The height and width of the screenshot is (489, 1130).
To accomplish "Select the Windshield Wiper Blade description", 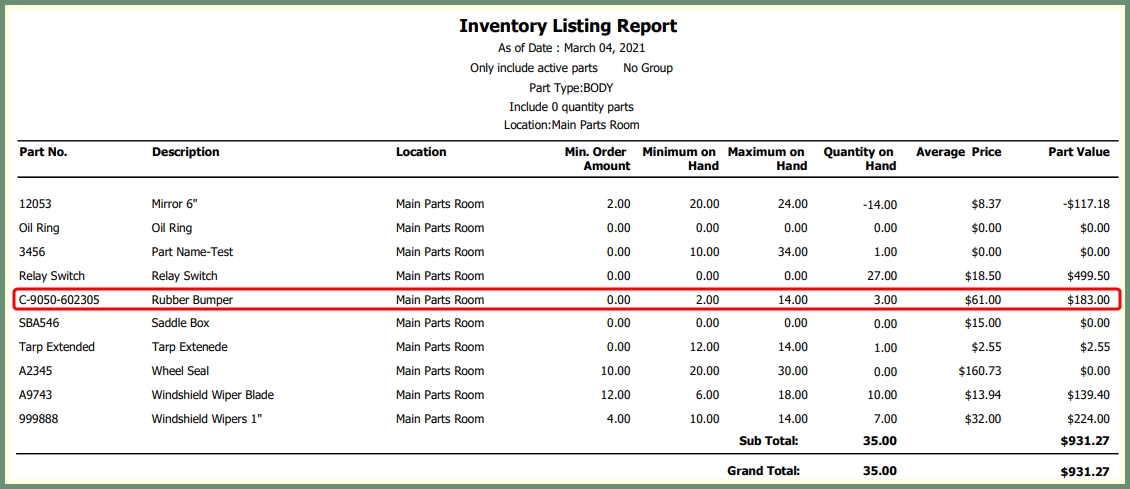I will pos(212,395).
